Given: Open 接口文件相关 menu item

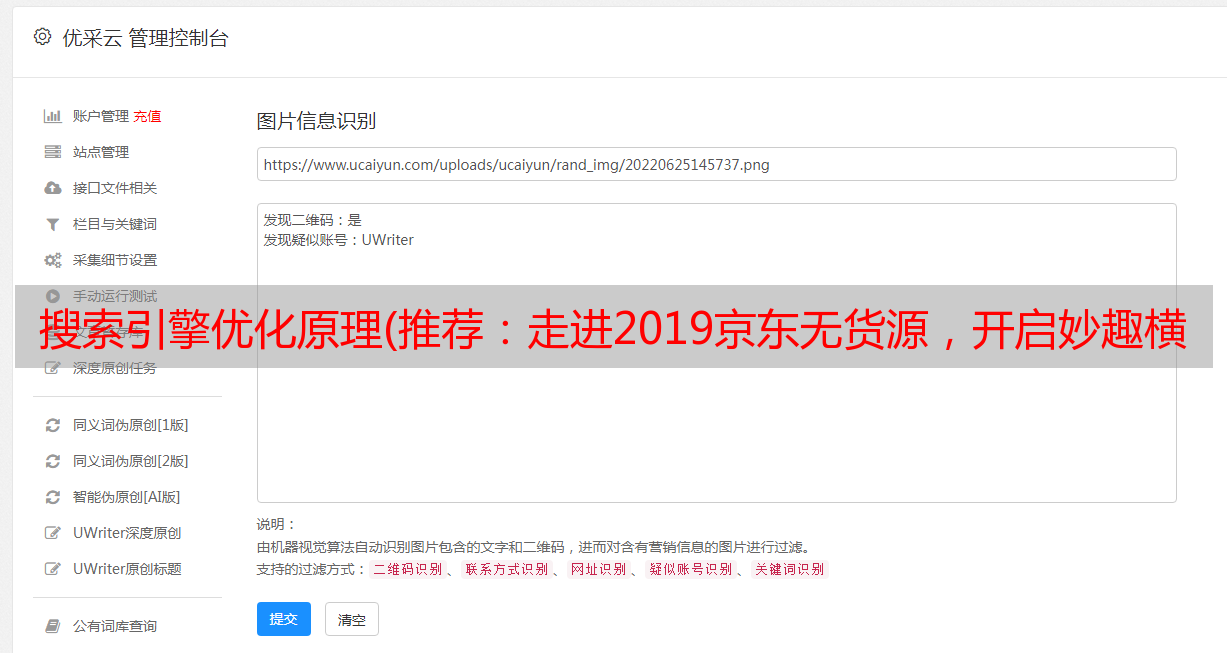Looking at the screenshot, I should pos(115,188).
